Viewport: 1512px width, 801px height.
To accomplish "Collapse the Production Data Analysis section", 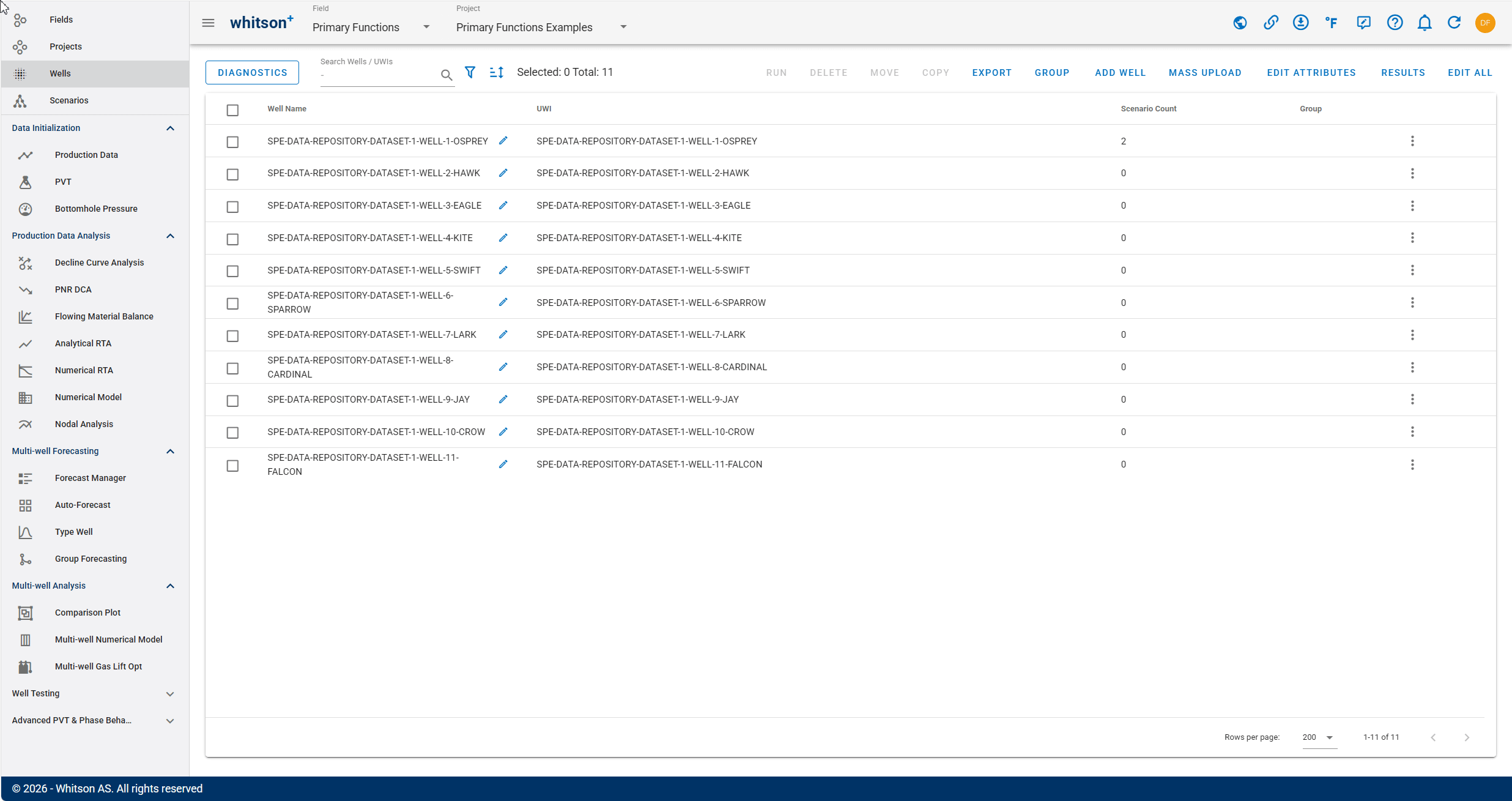I will 170,236.
